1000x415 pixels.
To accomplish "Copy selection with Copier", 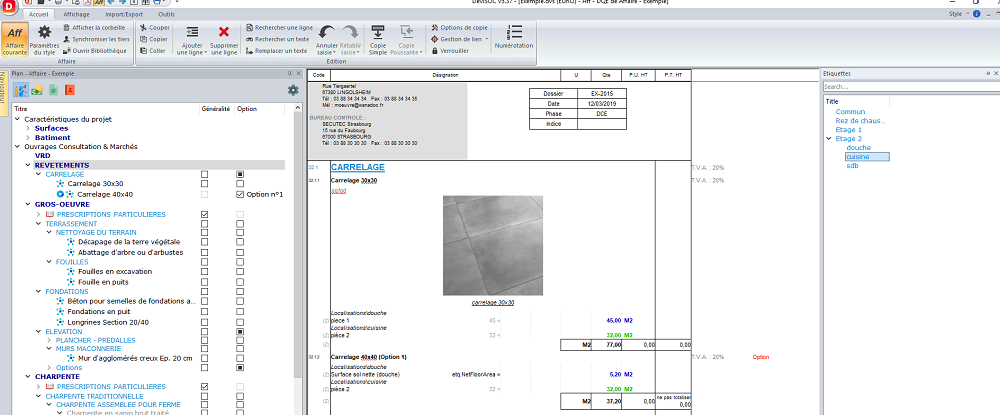I will click(153, 39).
